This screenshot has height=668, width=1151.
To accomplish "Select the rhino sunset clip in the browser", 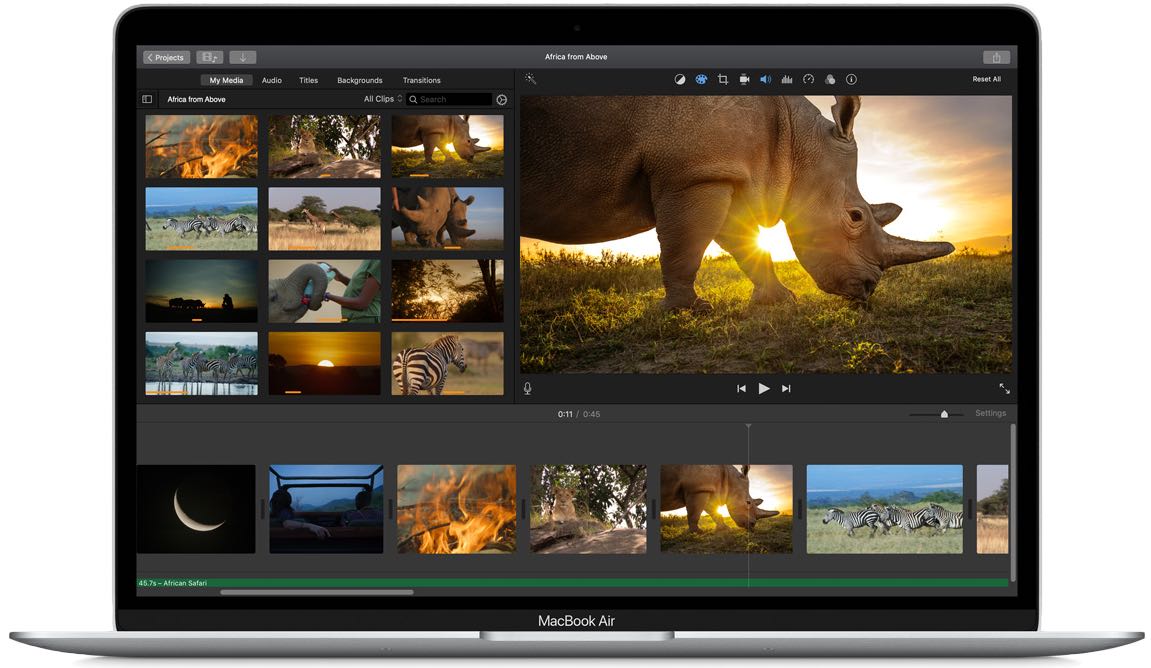I will (x=448, y=146).
